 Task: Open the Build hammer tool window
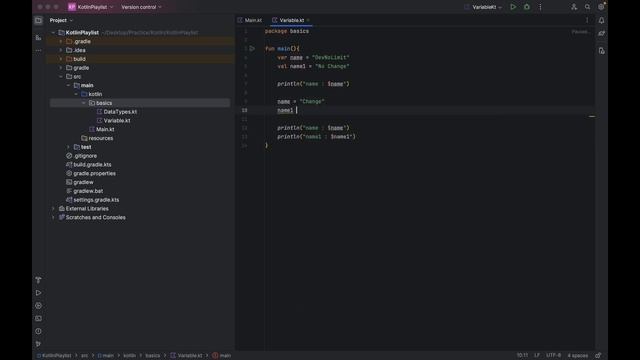38,280
